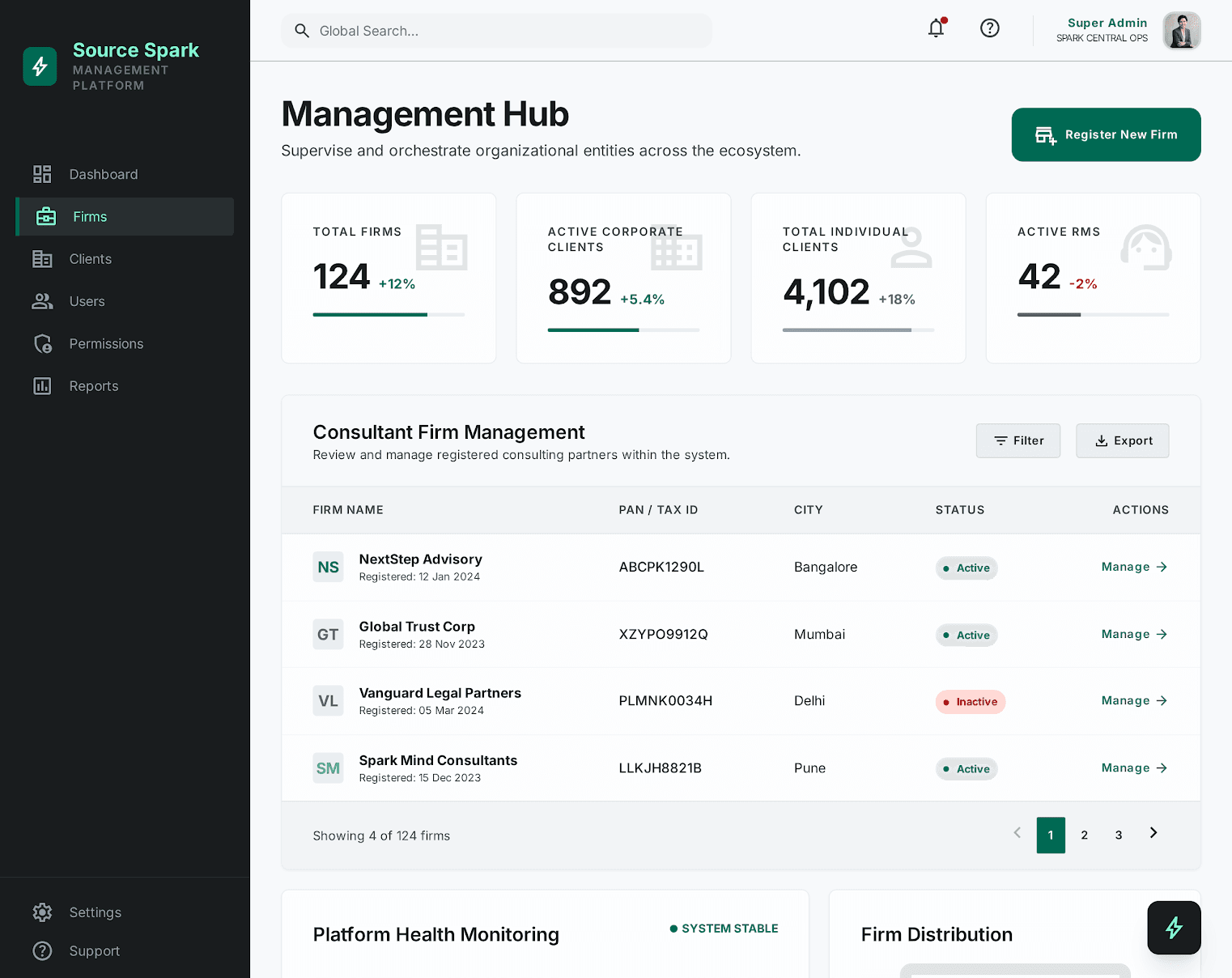Click the Active RMs headset icon
This screenshot has width=1232, height=978.
pyautogui.click(x=1146, y=247)
